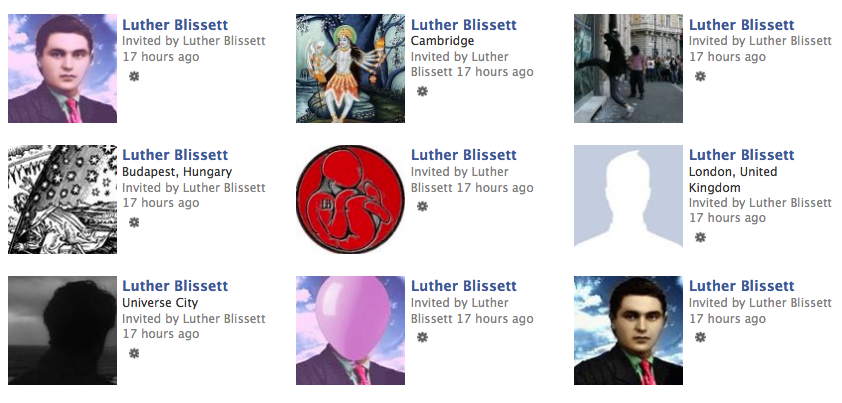The height and width of the screenshot is (403, 842).
Task: Open the pink balloon head profile picture
Action: tap(350, 330)
